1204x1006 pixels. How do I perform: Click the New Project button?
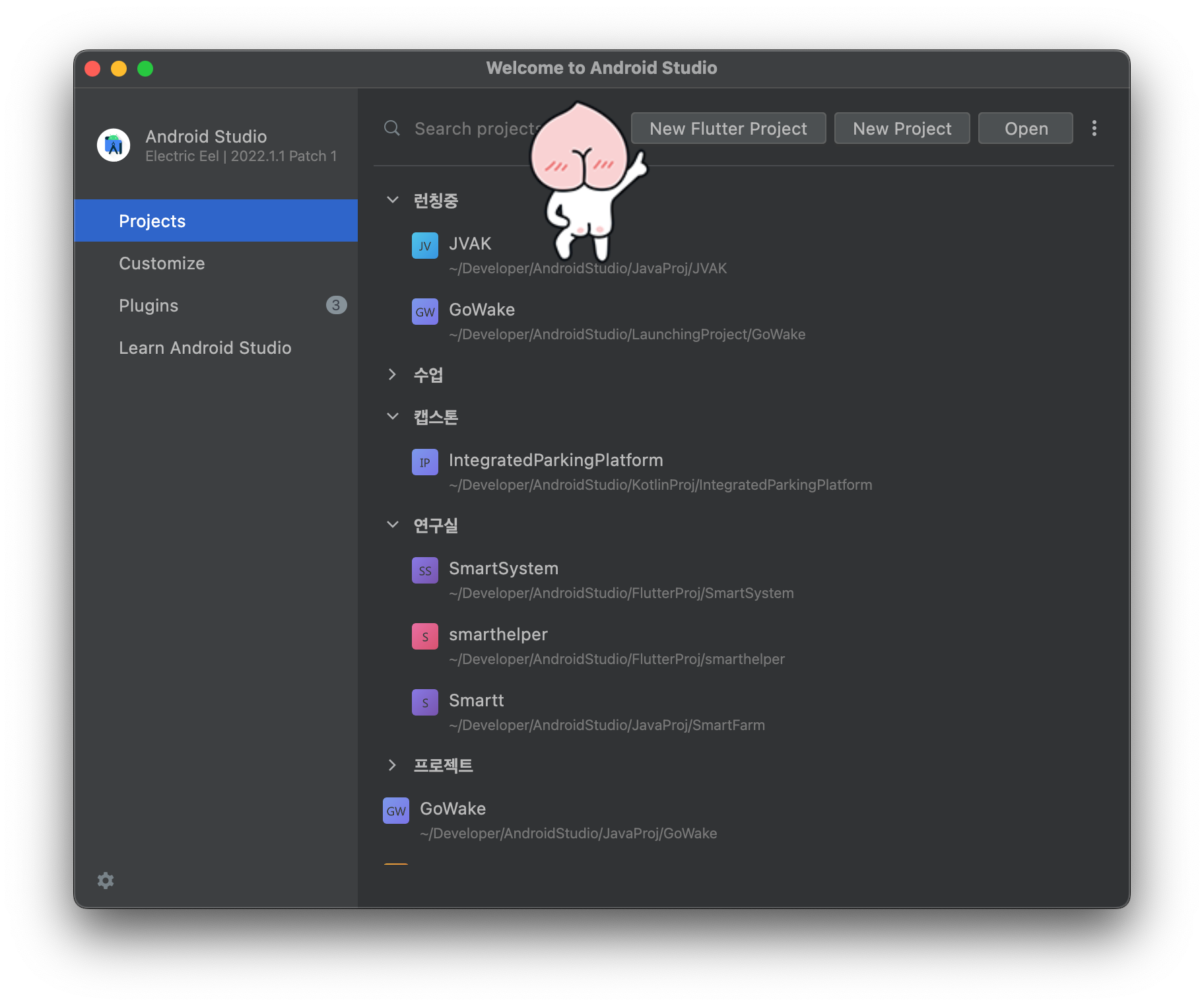(902, 128)
